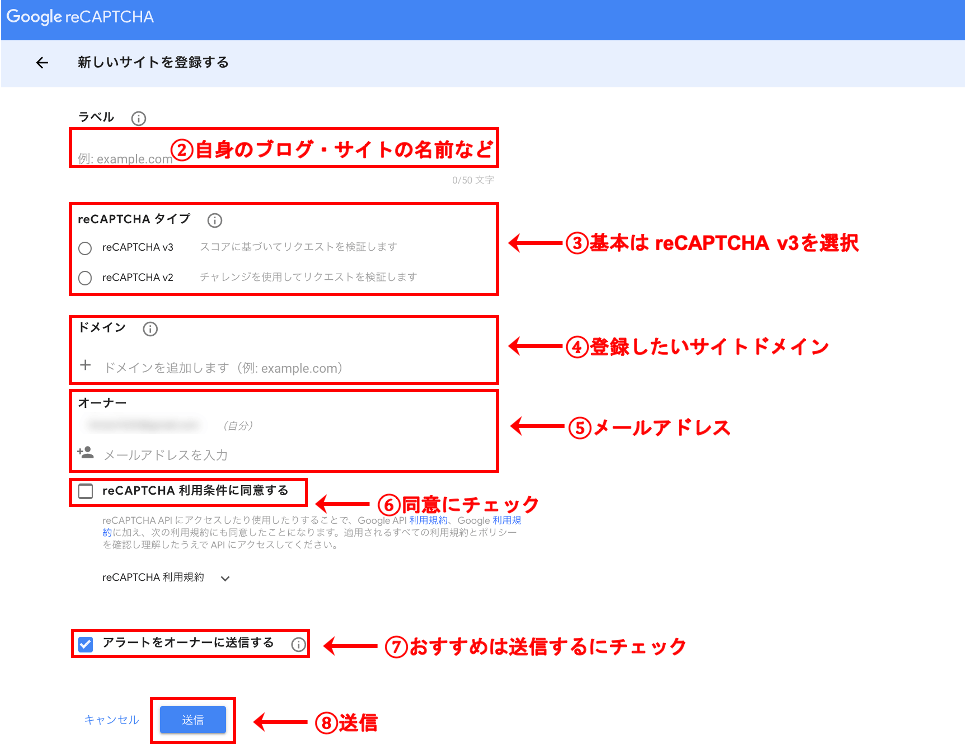The width and height of the screenshot is (966, 748).
Task: Click the Google reCAPTCHA logo
Action: coord(80,17)
